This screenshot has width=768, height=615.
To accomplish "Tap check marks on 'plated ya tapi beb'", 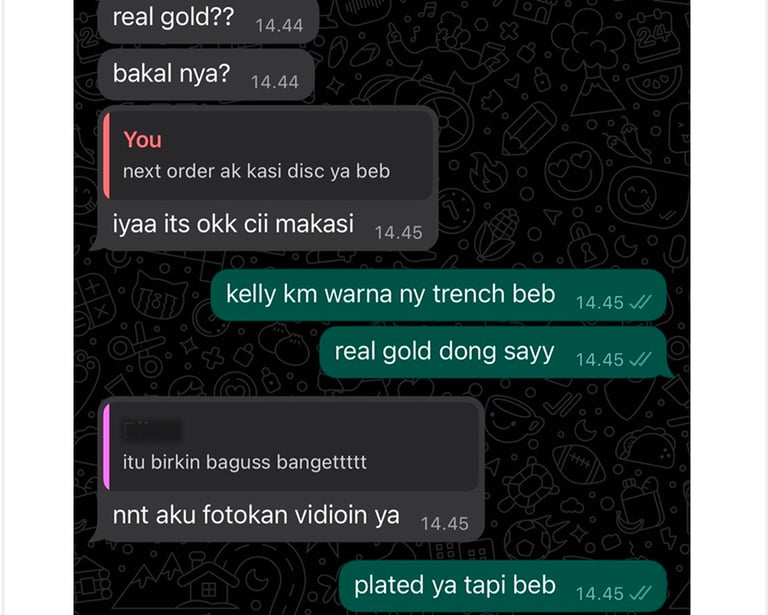I will pyautogui.click(x=641, y=593).
